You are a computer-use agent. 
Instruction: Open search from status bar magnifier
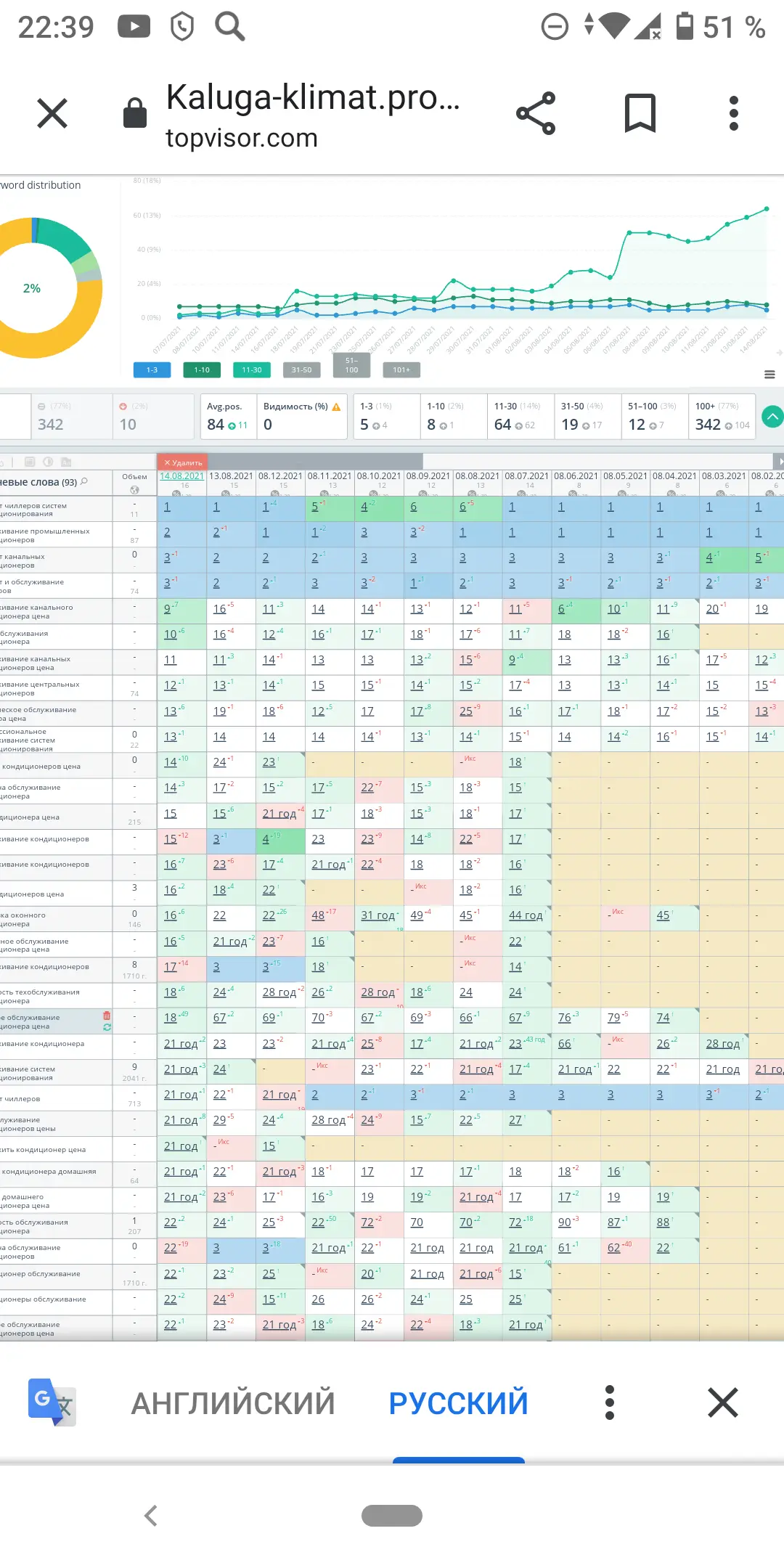tap(230, 27)
